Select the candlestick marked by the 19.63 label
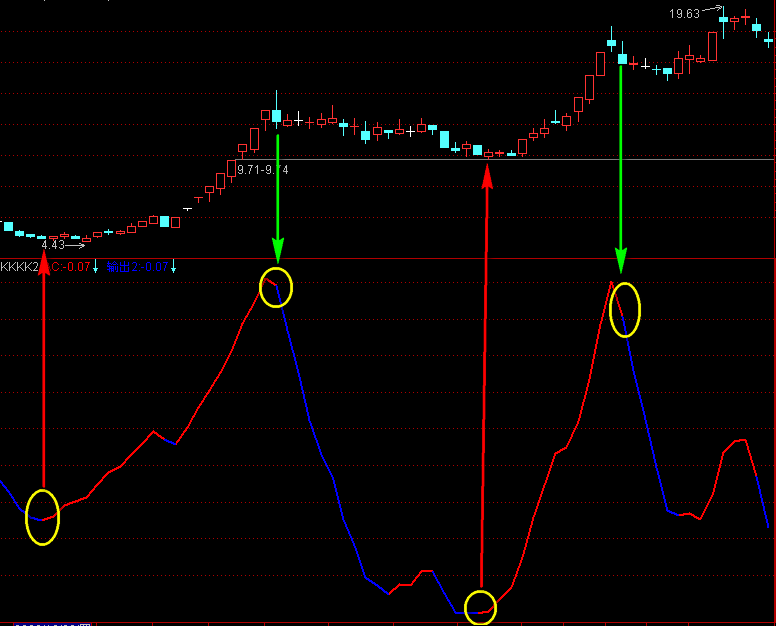The width and height of the screenshot is (776, 626). [x=724, y=21]
